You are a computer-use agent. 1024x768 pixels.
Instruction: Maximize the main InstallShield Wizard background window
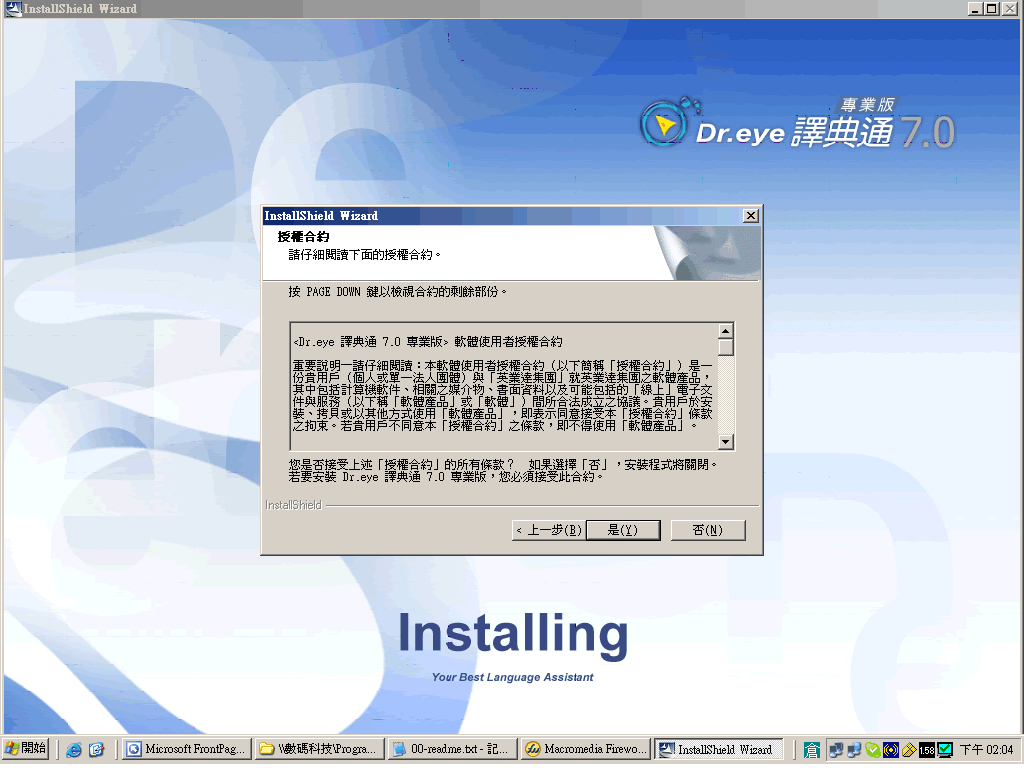pos(991,8)
